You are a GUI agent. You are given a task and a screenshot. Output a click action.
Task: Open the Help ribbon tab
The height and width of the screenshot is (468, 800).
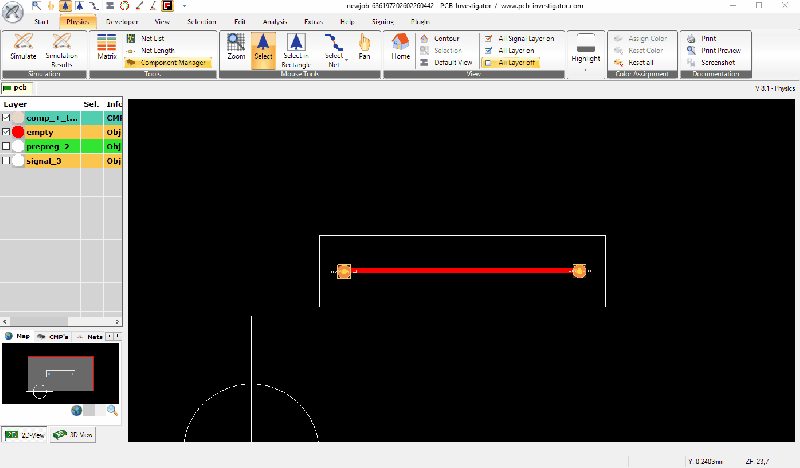click(347, 22)
